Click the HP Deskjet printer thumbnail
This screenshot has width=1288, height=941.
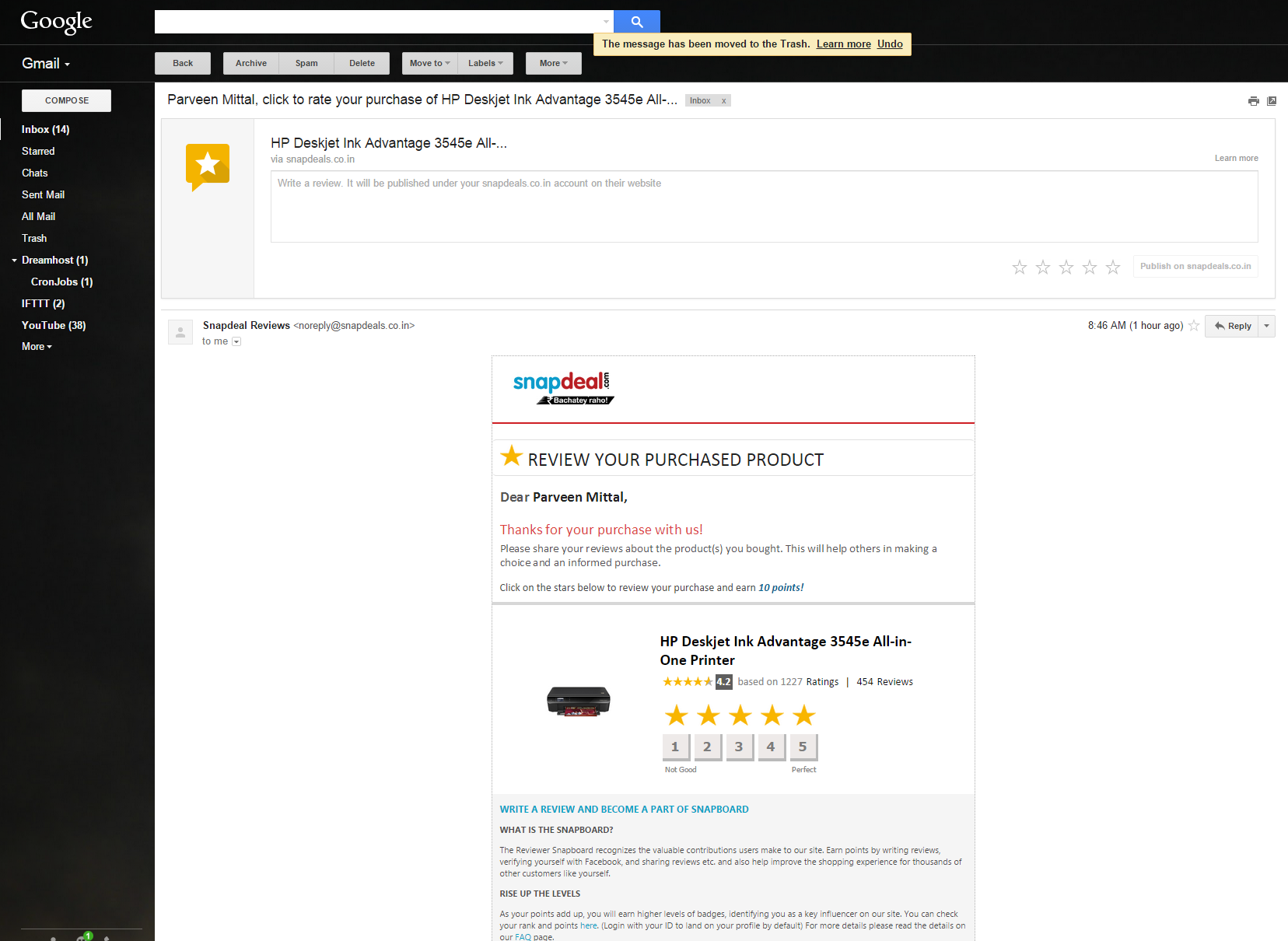click(578, 701)
